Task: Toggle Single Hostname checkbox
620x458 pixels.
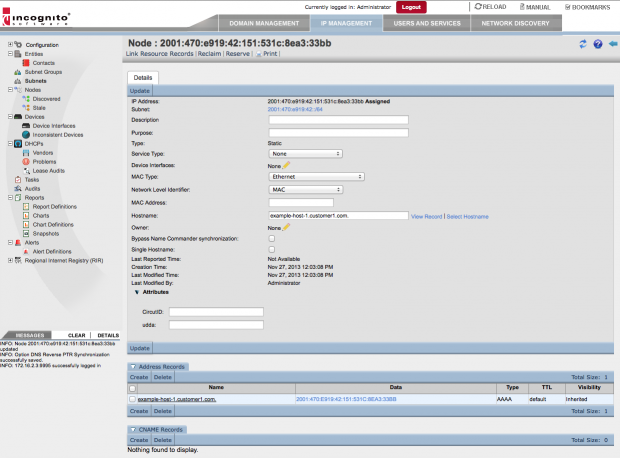Action: pos(272,250)
